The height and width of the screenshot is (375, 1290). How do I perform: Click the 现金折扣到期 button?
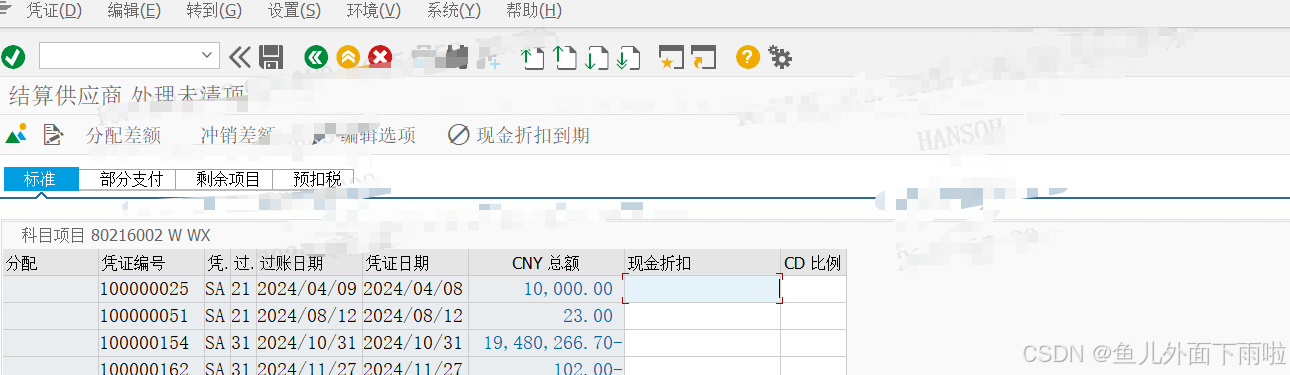click(519, 135)
